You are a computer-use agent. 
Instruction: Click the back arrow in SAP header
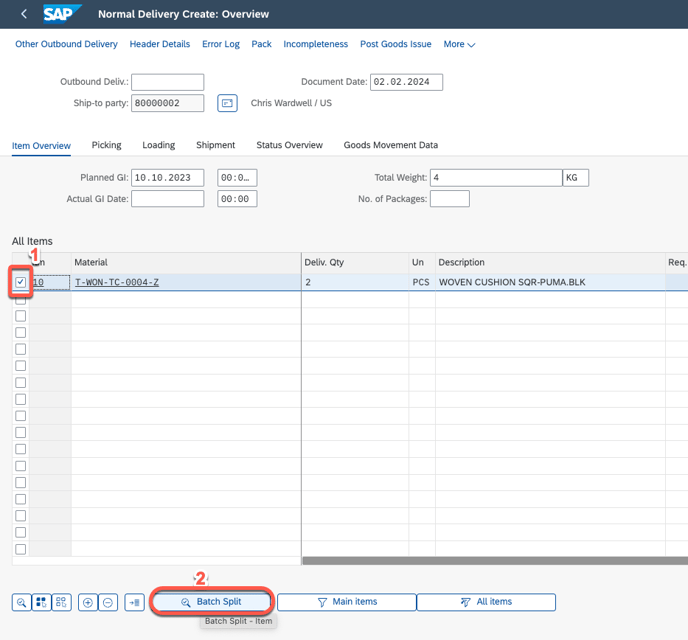pyautogui.click(x=24, y=14)
